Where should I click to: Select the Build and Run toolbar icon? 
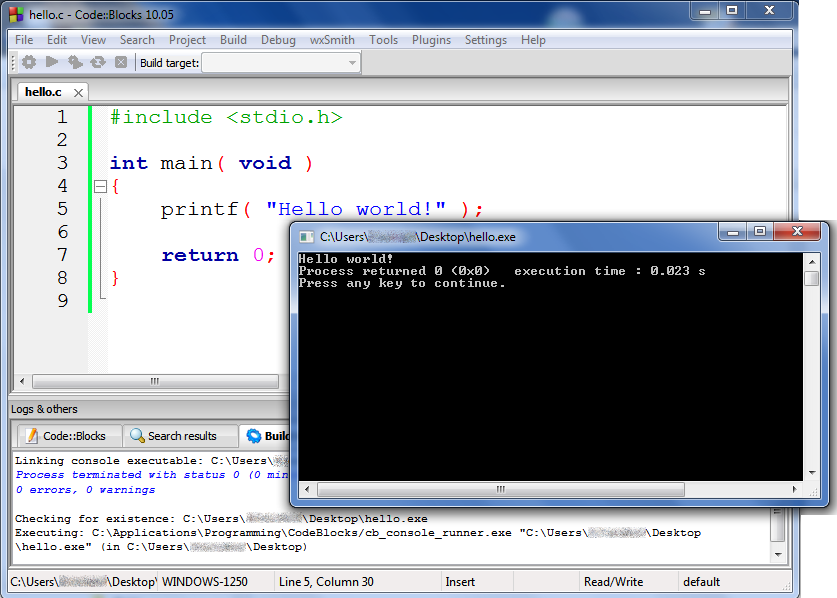coord(74,62)
